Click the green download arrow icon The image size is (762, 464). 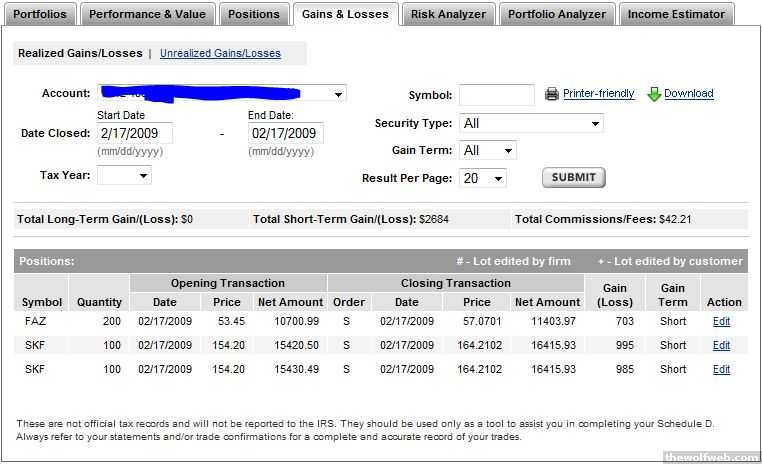click(654, 94)
